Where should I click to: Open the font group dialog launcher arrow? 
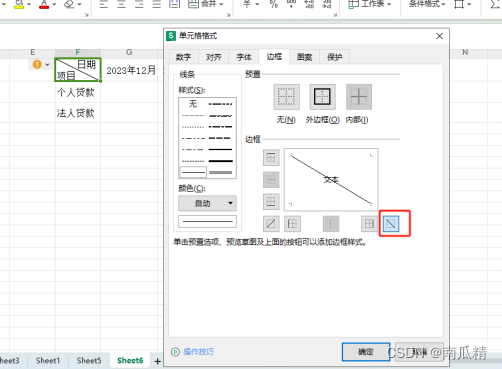[87, 15]
